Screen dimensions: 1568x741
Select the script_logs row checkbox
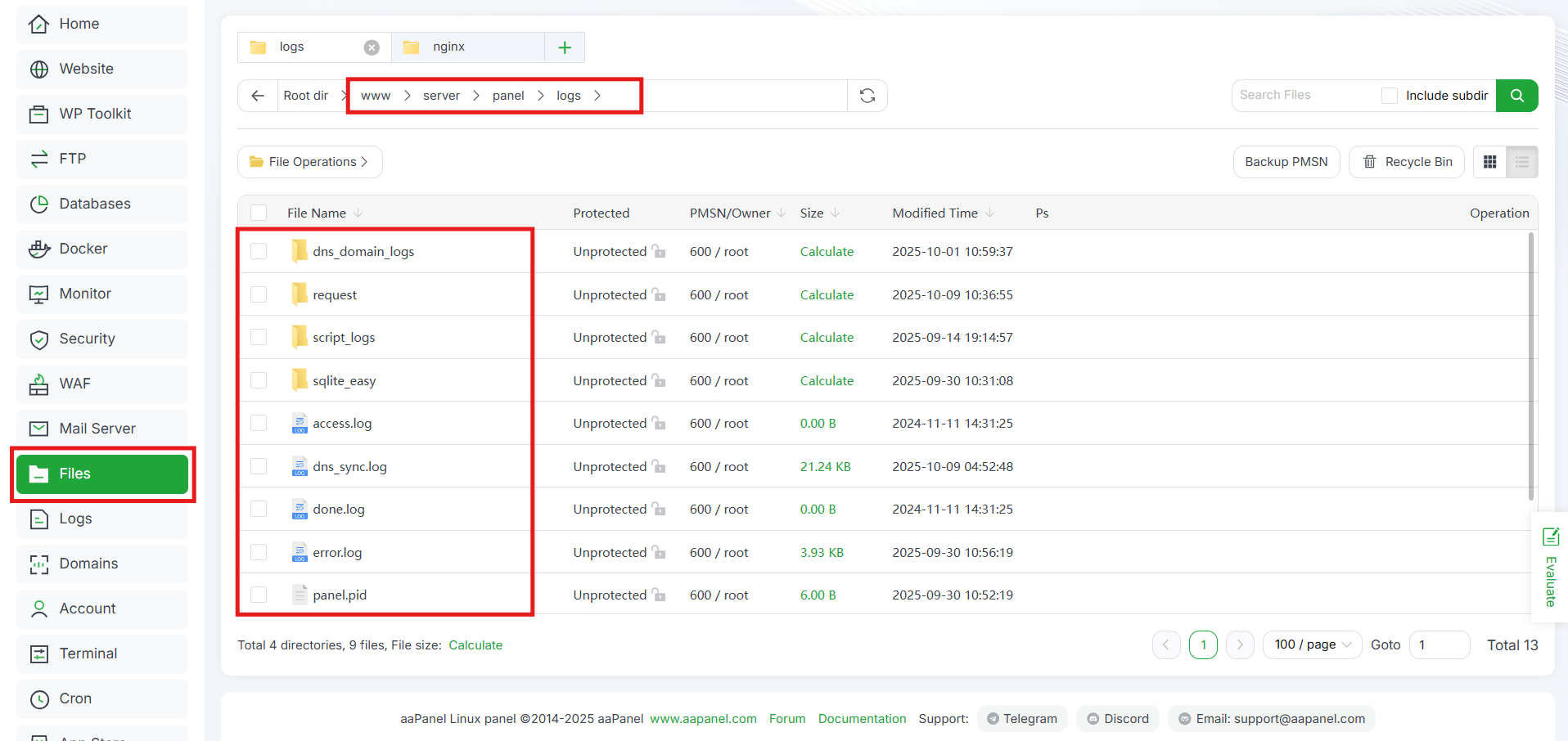pyautogui.click(x=259, y=337)
